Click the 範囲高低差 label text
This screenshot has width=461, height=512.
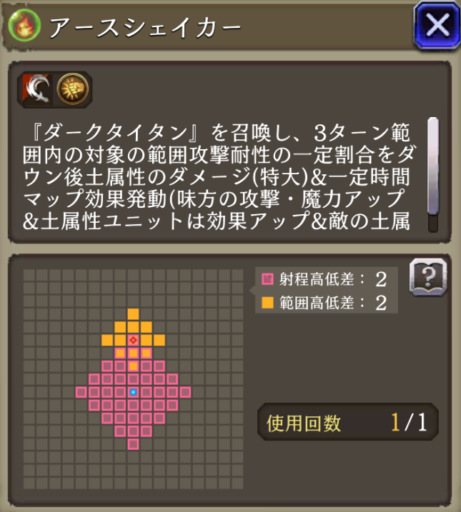coord(316,303)
